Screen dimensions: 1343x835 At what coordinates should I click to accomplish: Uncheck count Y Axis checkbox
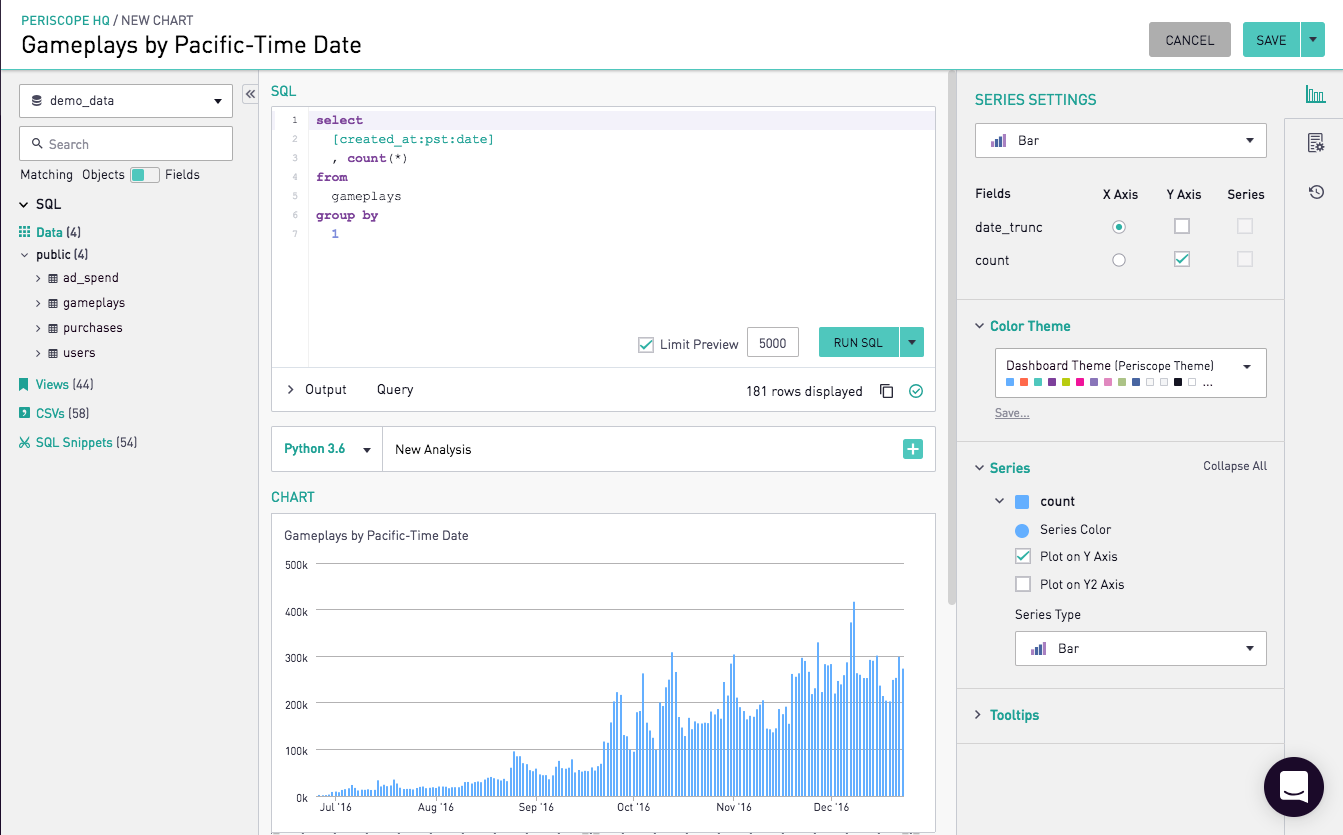[1182, 260]
